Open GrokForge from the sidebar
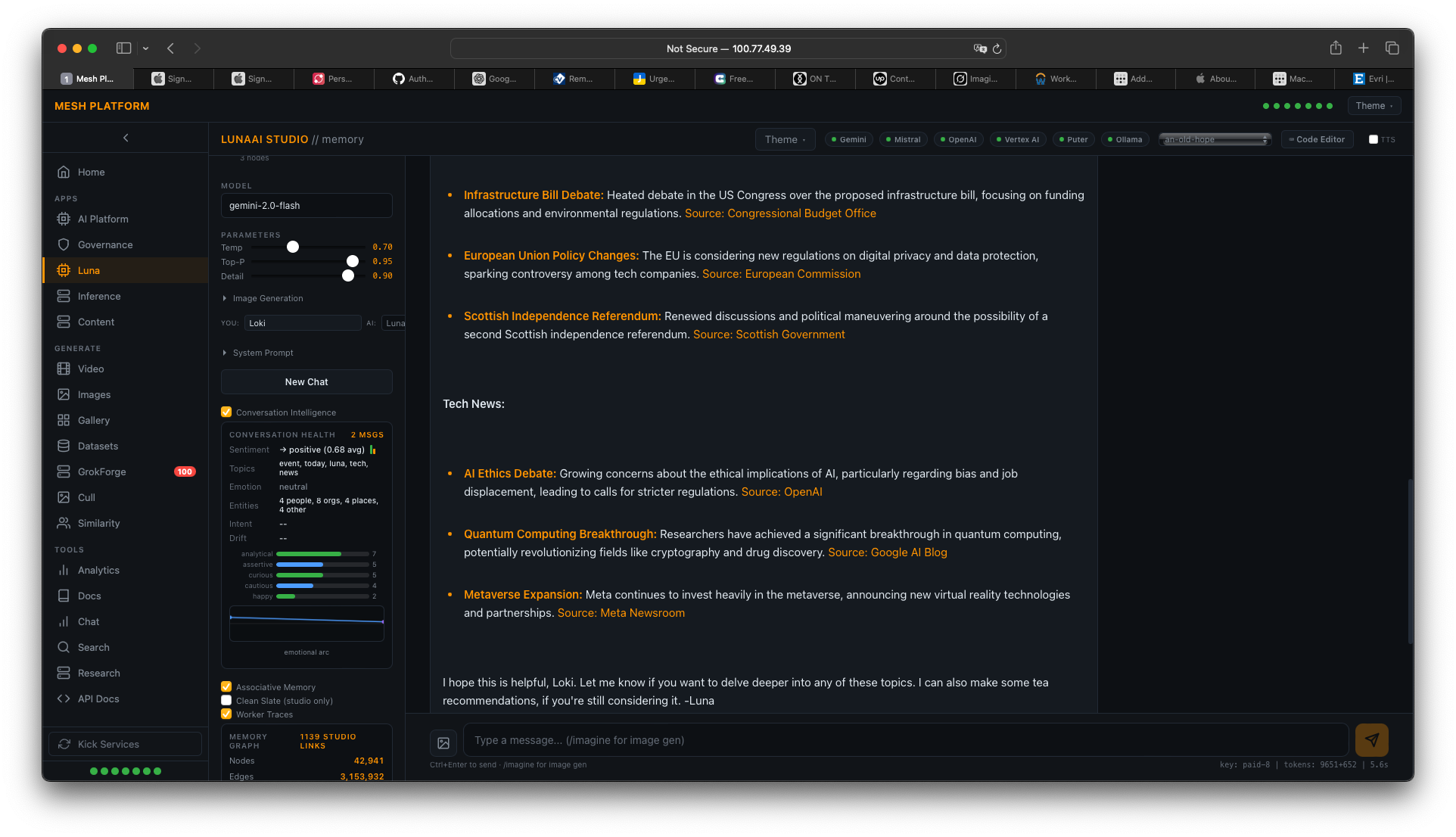This screenshot has width=1456, height=837. tap(101, 471)
